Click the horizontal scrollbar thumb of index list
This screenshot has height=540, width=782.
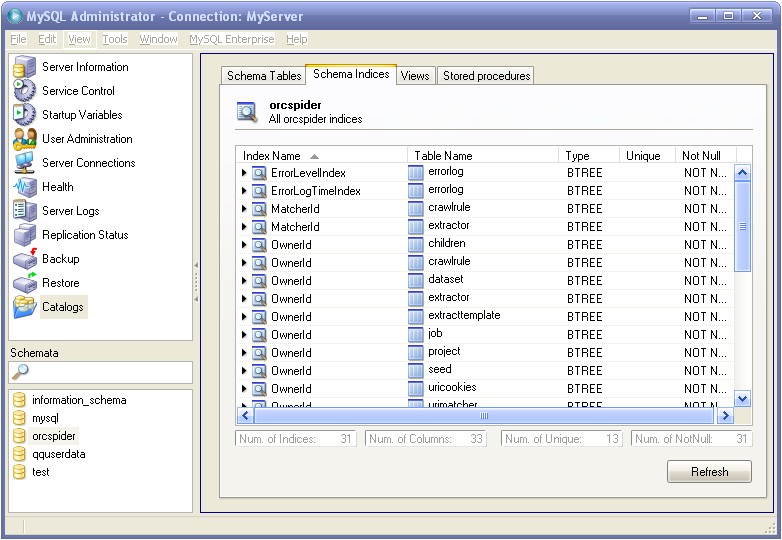485,415
